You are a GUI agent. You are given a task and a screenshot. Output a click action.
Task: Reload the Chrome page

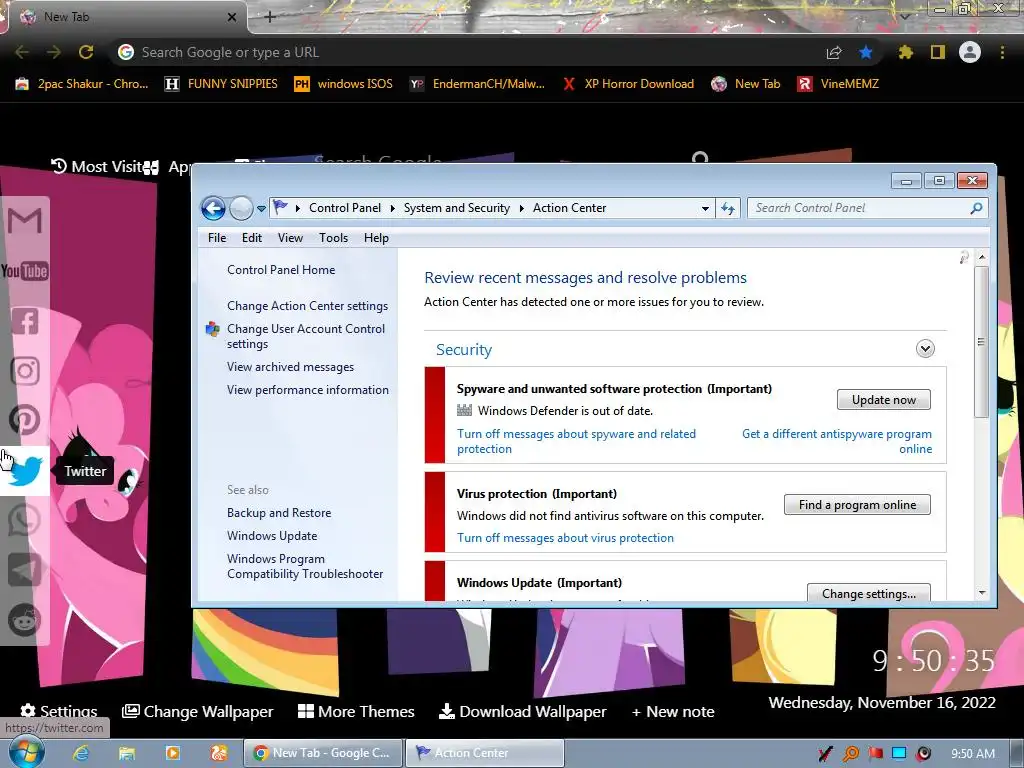86,52
